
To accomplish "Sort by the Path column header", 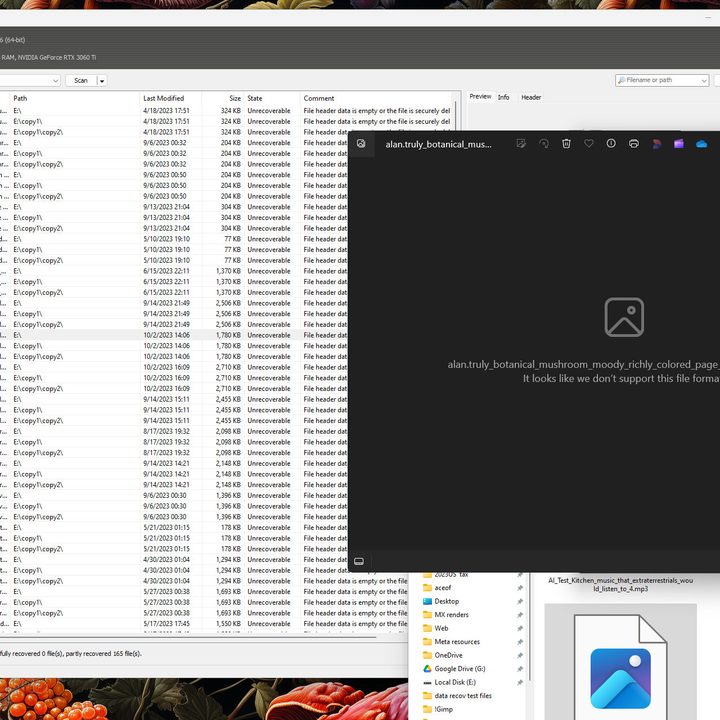I will [x=75, y=98].
